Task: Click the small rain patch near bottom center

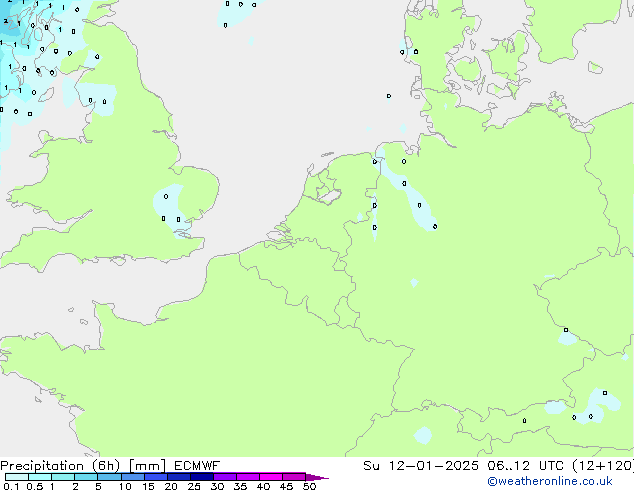Action: 424,435
